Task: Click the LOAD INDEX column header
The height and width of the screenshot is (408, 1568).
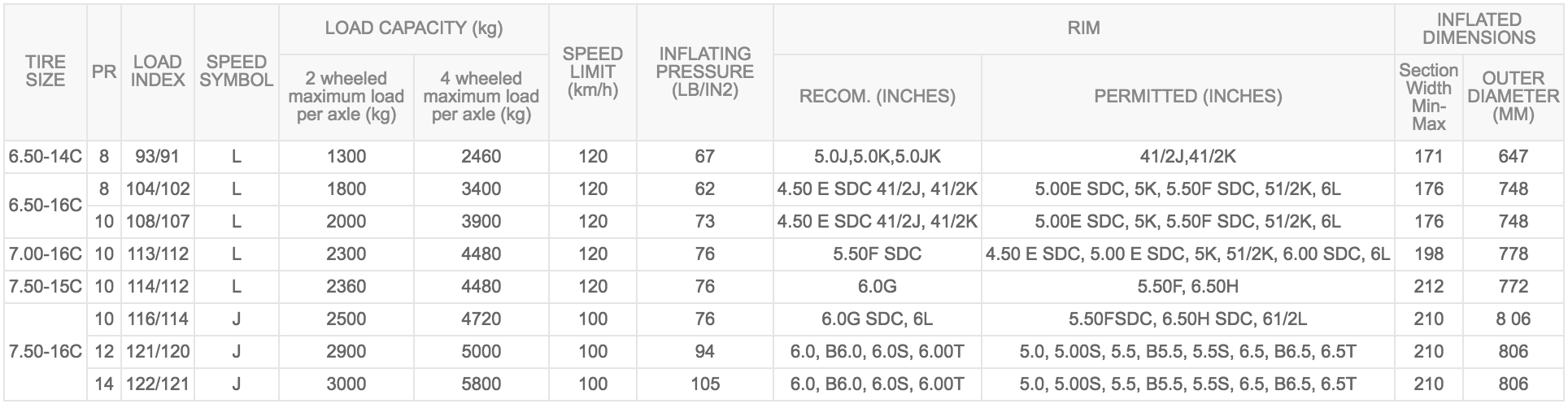Action: click(x=157, y=72)
